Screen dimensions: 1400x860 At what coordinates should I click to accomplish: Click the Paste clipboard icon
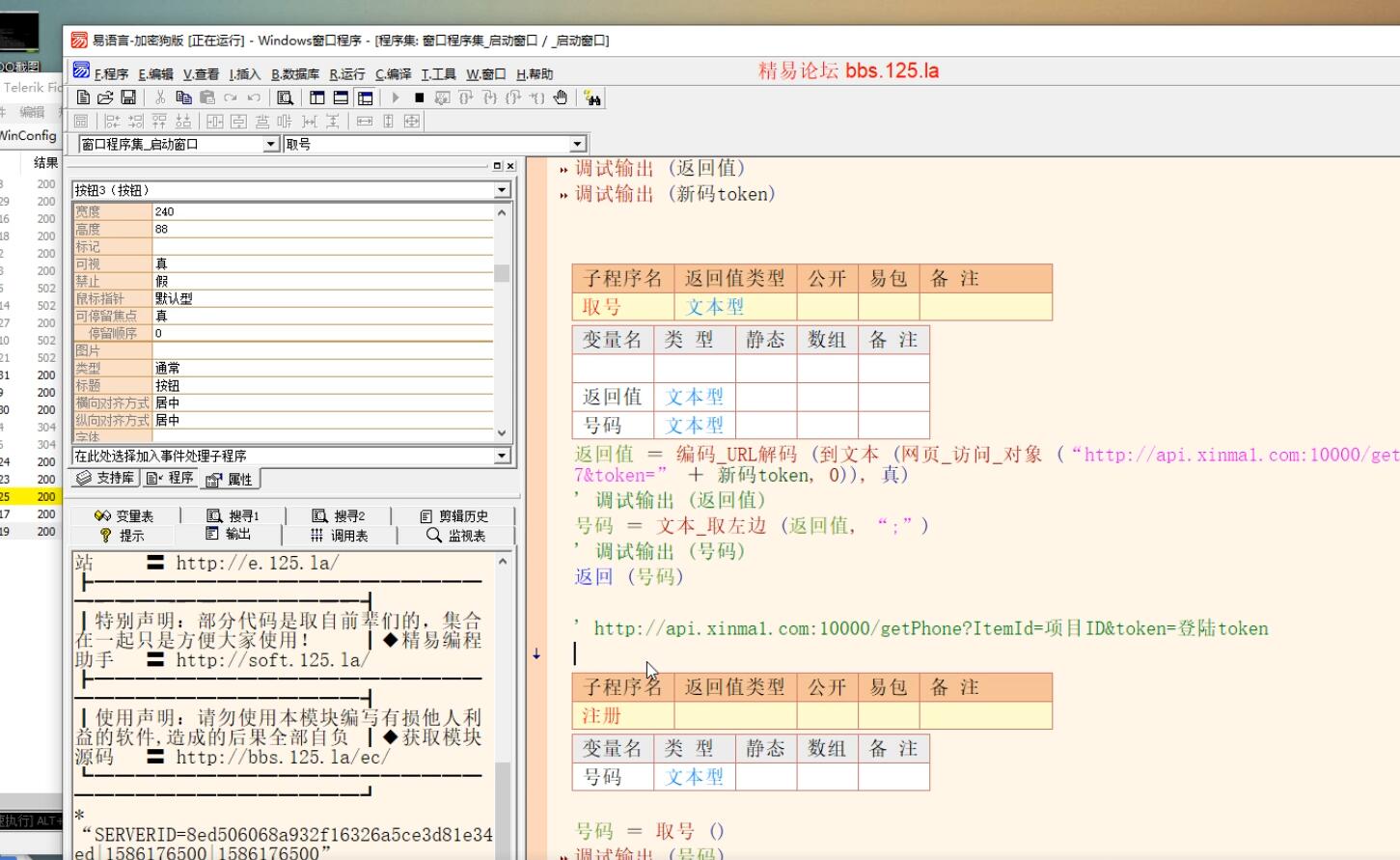[206, 97]
